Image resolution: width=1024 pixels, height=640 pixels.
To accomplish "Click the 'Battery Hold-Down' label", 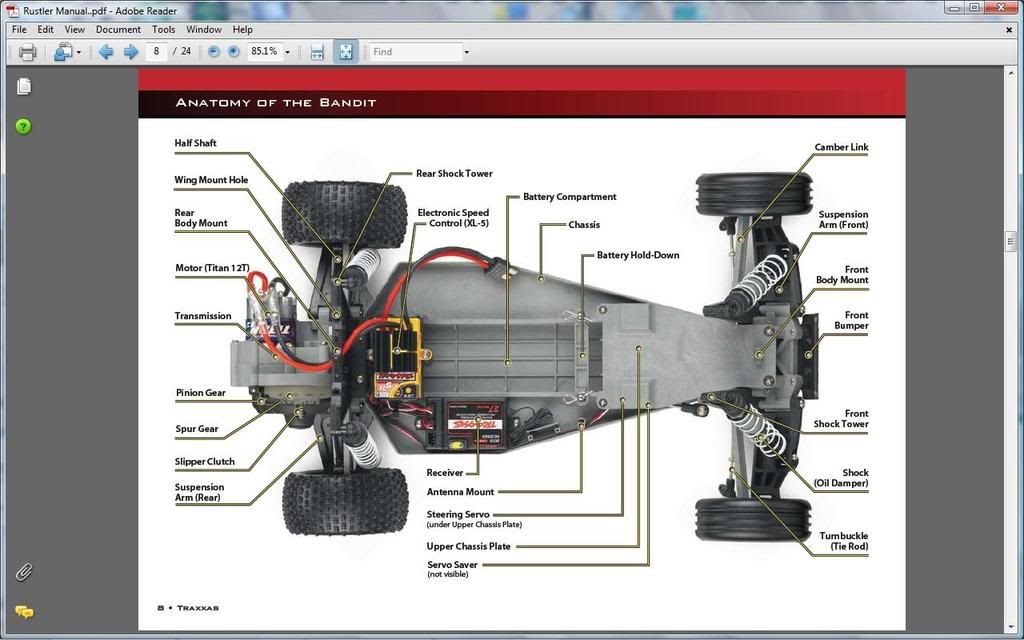I will [x=638, y=255].
